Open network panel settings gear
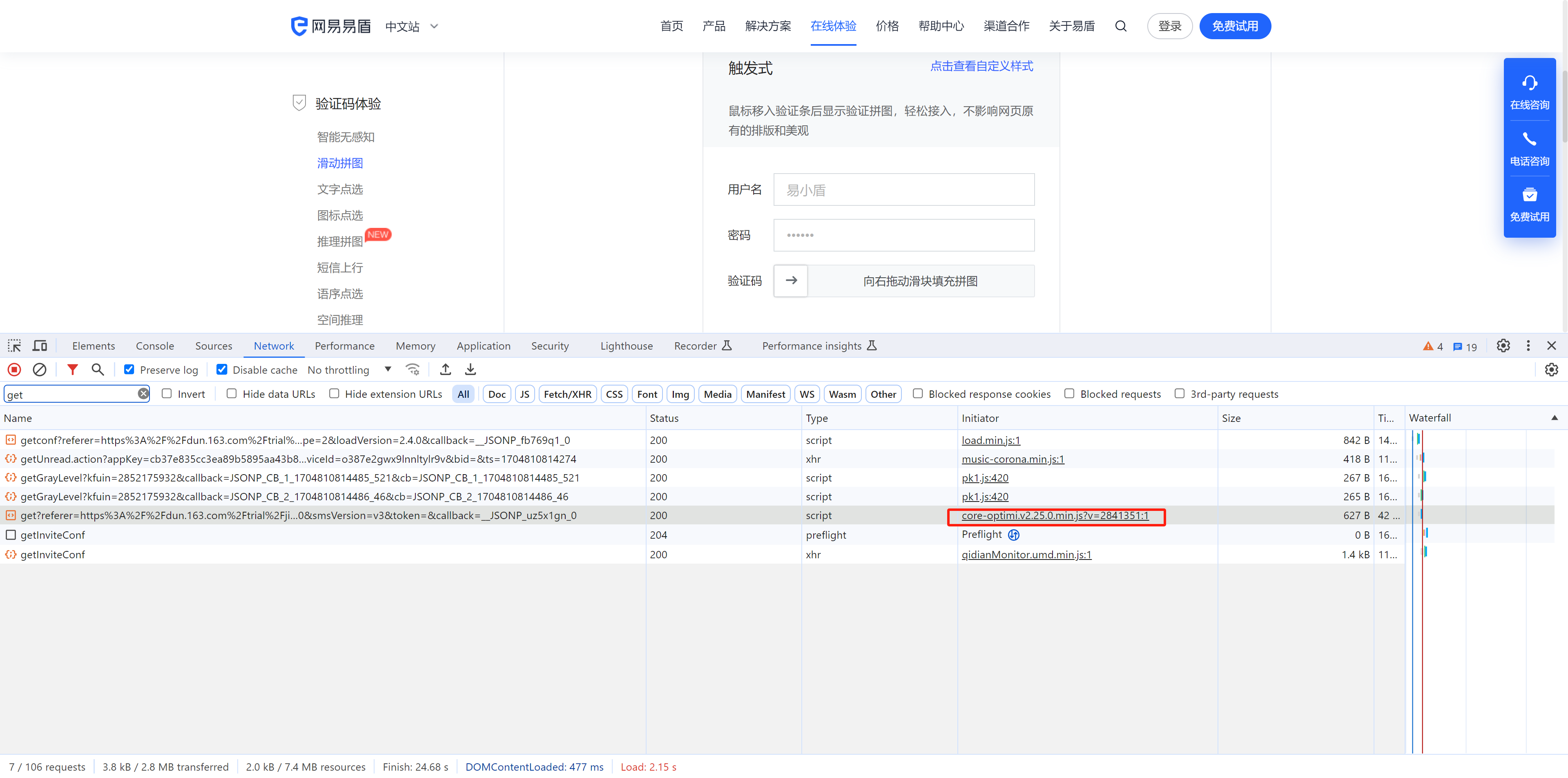 tap(1552, 370)
